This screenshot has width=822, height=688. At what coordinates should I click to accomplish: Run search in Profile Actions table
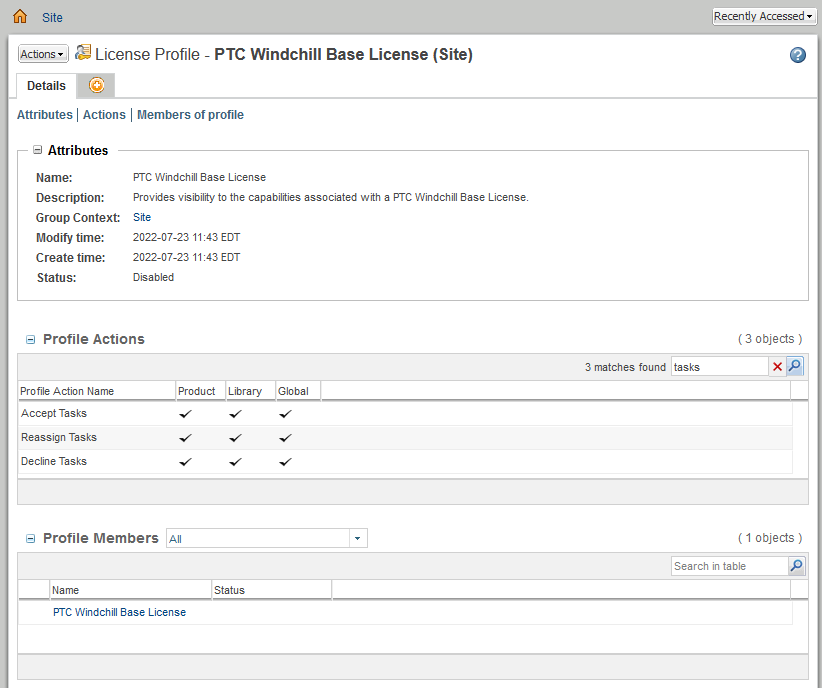[x=795, y=366]
